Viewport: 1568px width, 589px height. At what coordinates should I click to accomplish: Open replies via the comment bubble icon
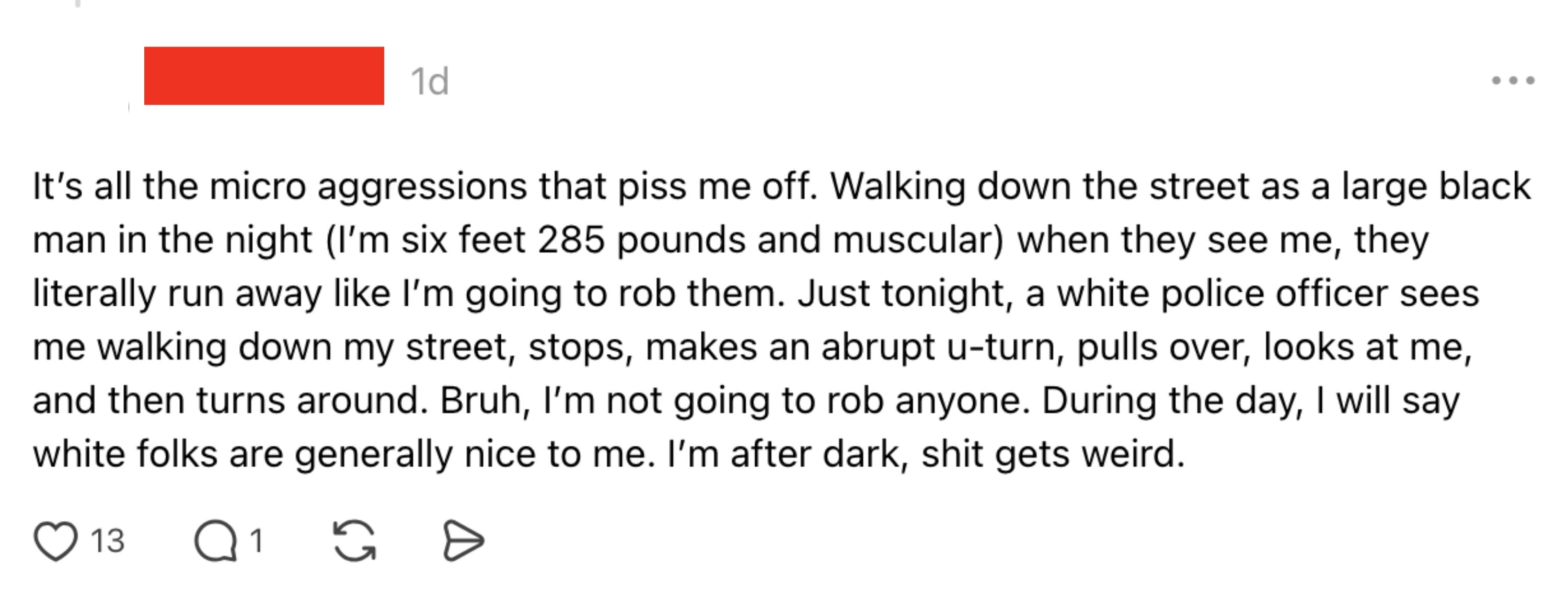[215, 541]
